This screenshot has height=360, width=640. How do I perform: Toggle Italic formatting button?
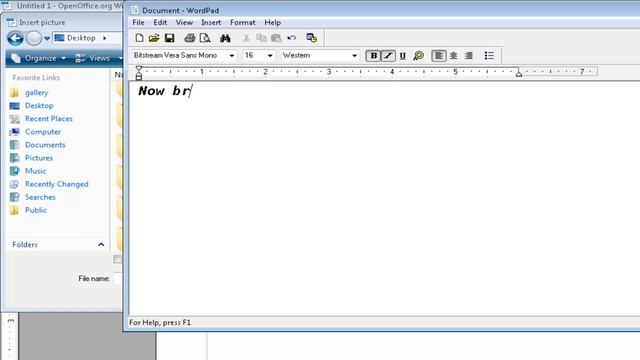(388, 56)
